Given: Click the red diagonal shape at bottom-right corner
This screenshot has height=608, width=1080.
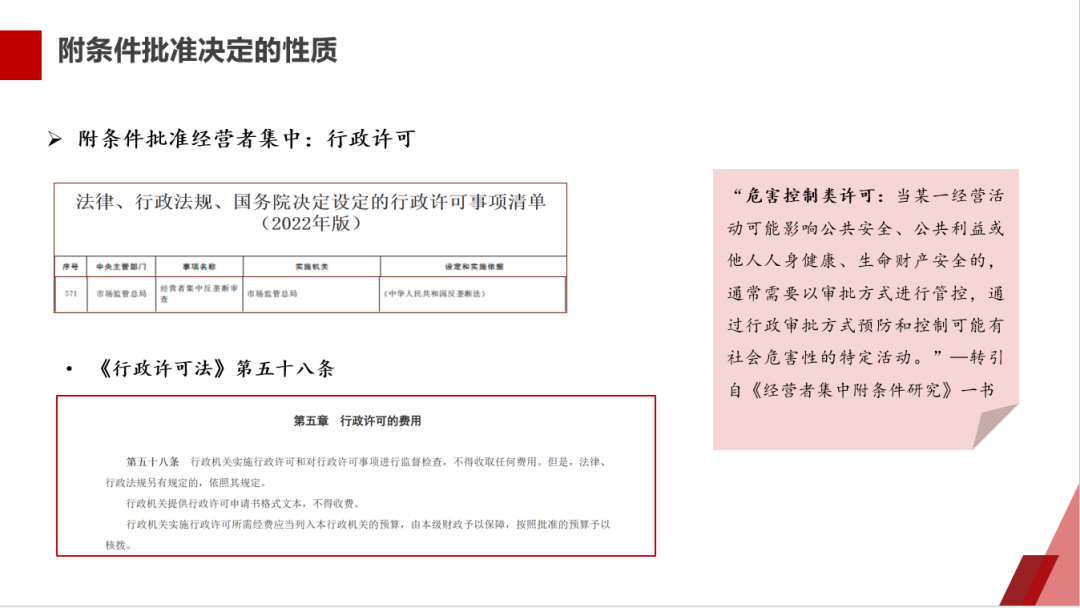Looking at the screenshot, I should tap(1040, 578).
